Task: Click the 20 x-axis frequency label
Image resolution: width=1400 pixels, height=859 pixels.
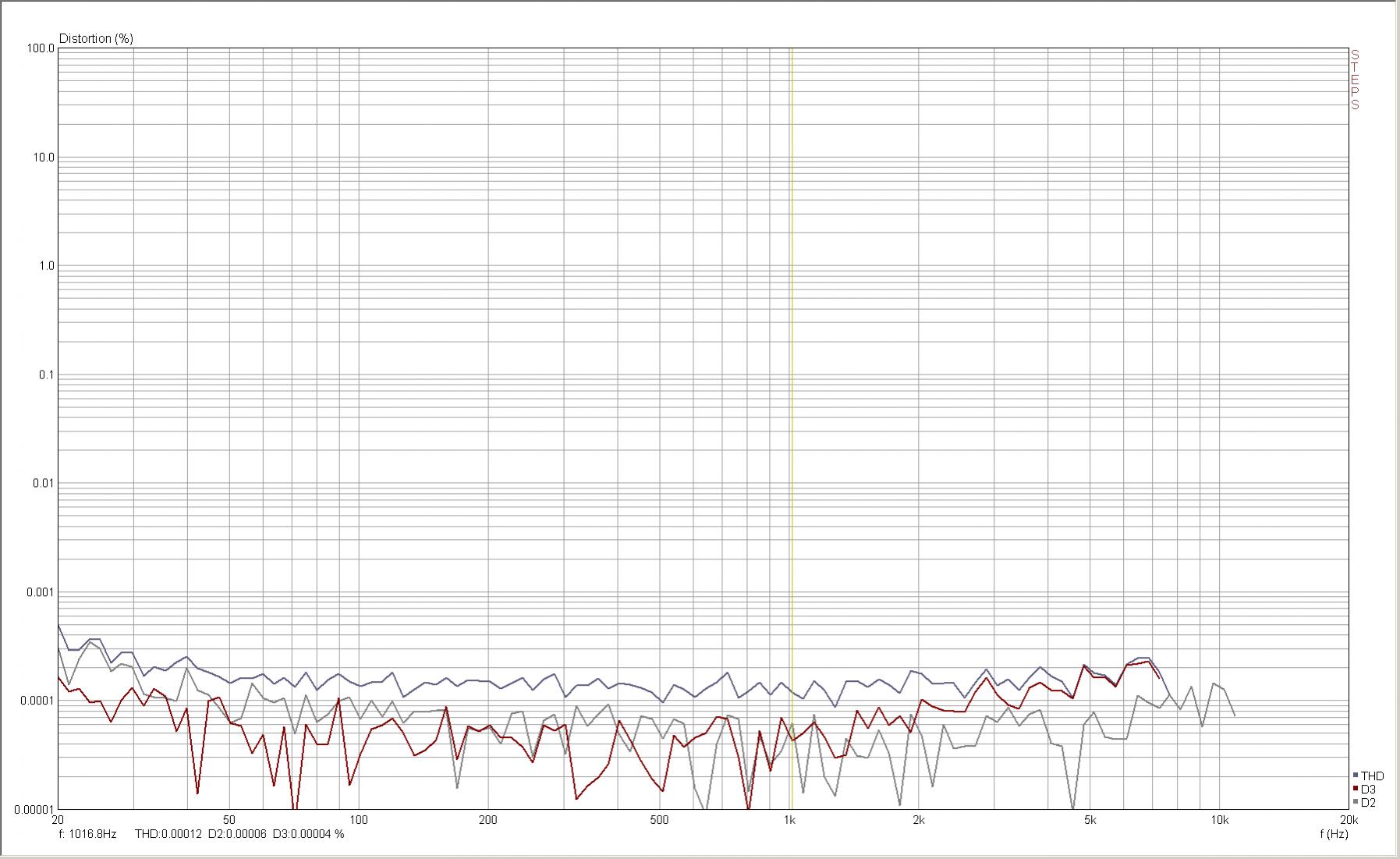Action: [57, 820]
